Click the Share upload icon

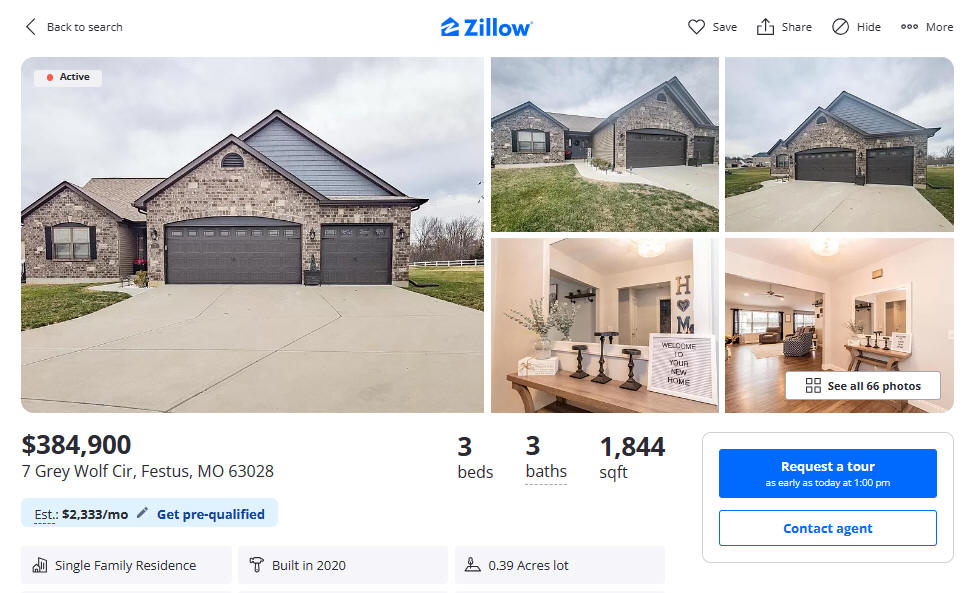765,26
